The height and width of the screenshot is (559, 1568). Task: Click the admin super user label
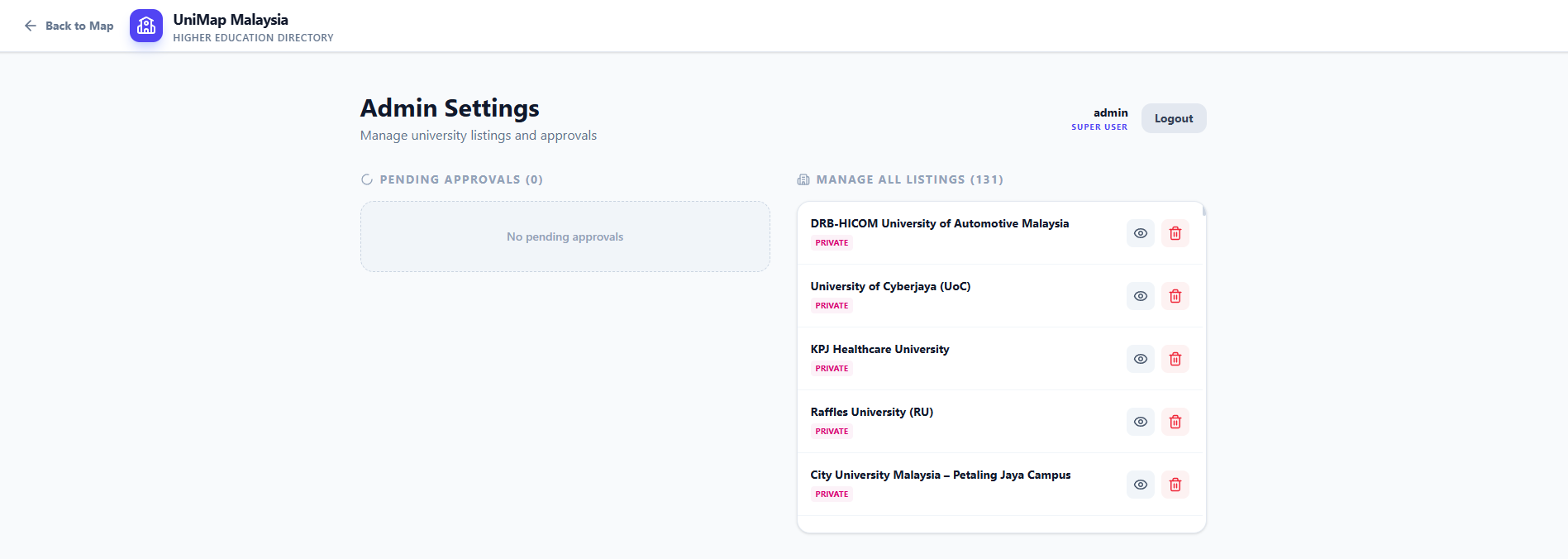coord(1100,119)
